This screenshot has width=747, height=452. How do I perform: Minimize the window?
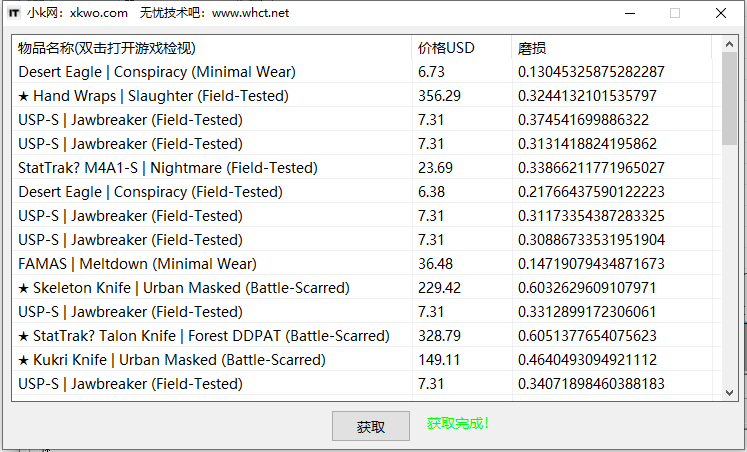[x=630, y=13]
